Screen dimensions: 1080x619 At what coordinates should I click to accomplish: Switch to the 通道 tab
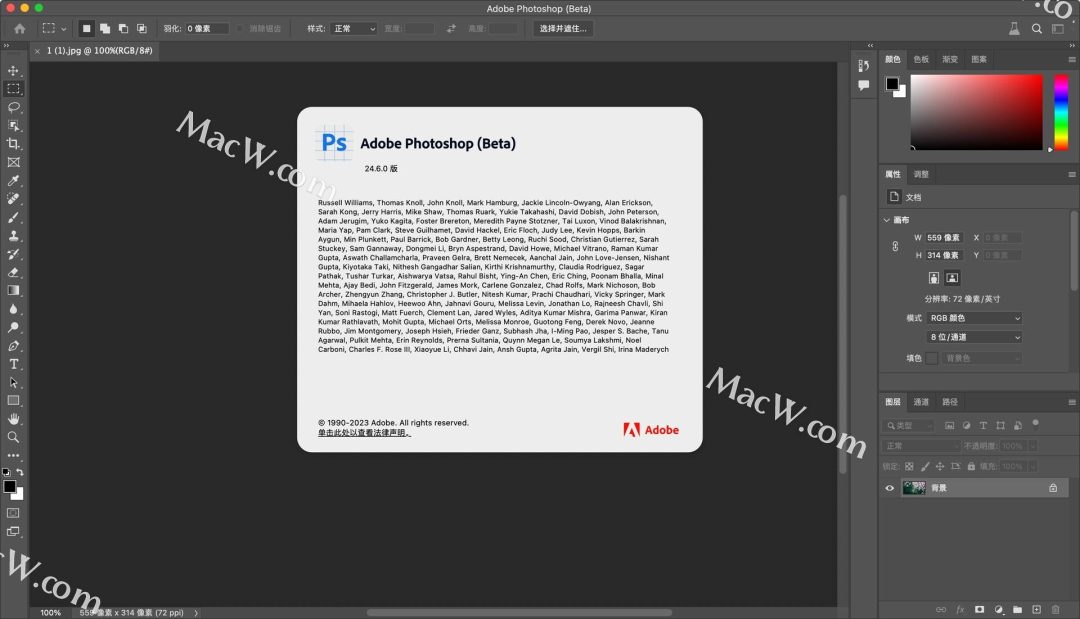(x=921, y=402)
